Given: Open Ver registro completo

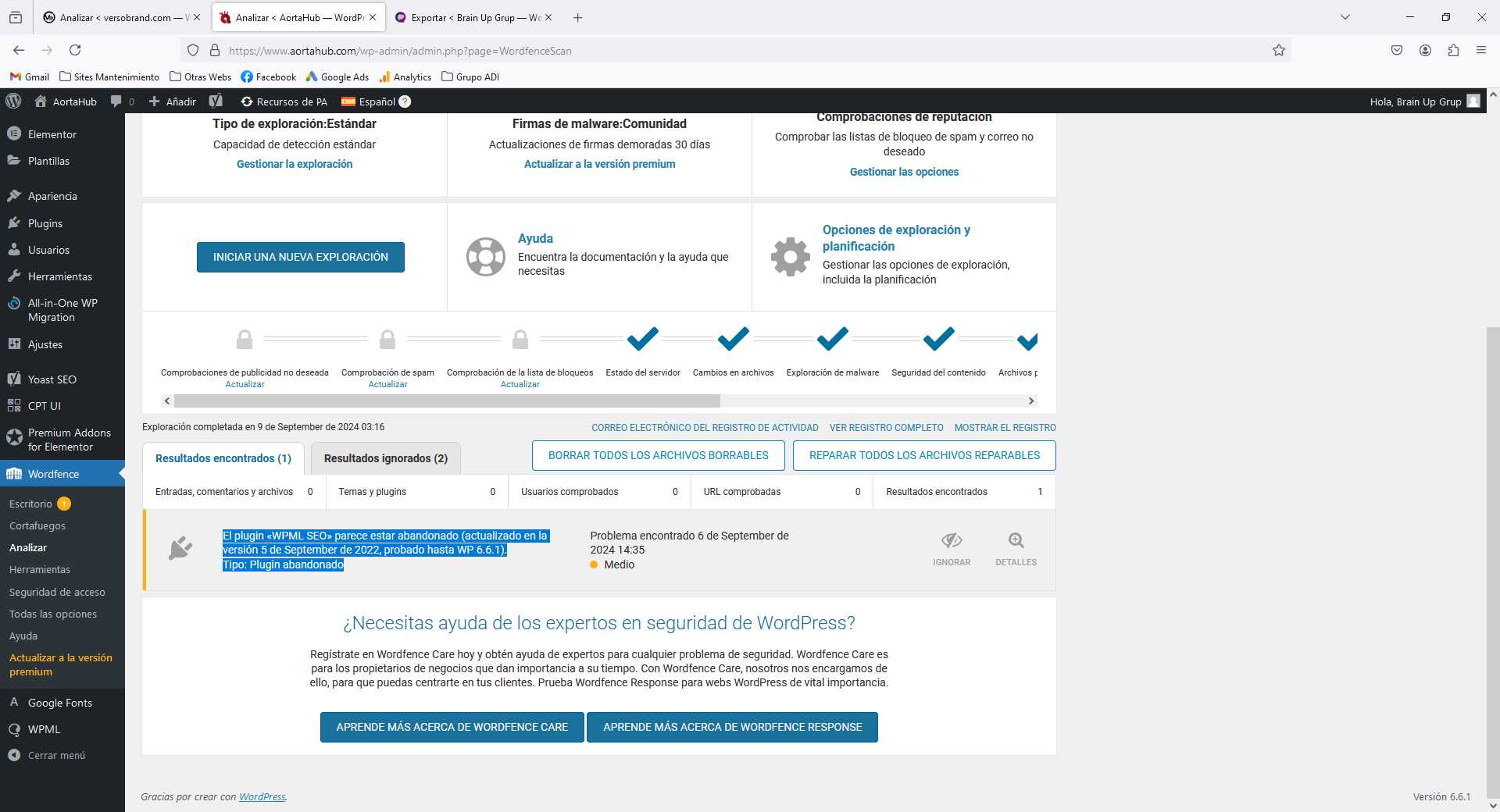Looking at the screenshot, I should (x=887, y=428).
